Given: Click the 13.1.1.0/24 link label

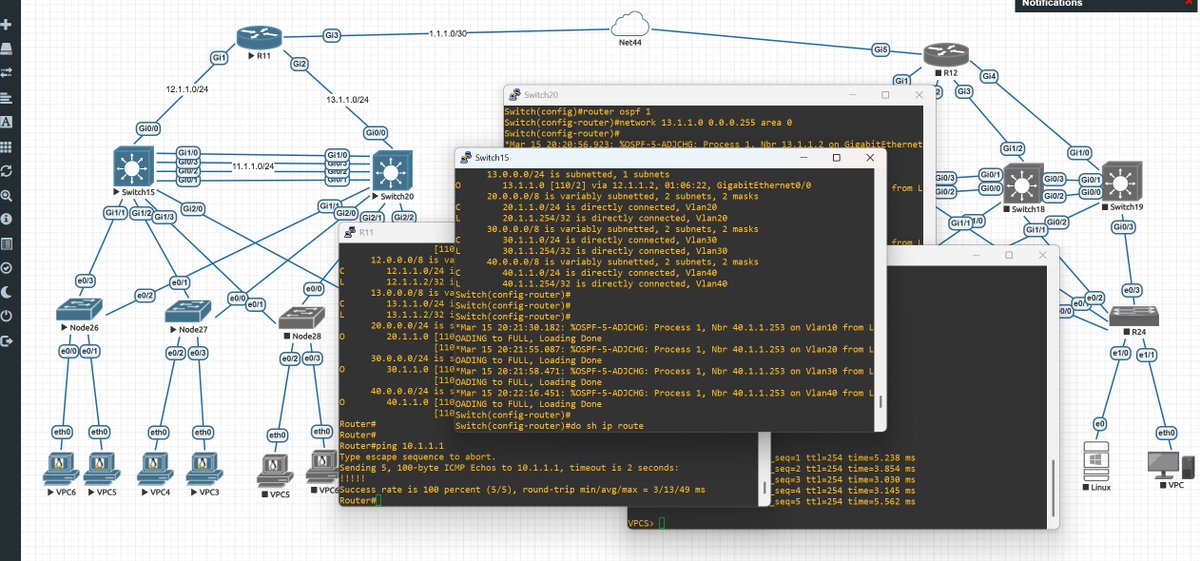Looking at the screenshot, I should pos(348,100).
